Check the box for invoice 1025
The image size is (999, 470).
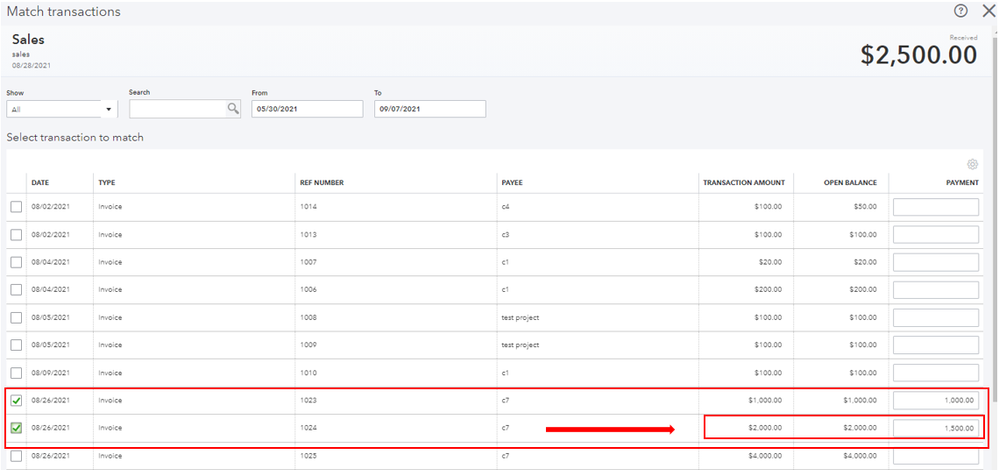pyautogui.click(x=17, y=456)
